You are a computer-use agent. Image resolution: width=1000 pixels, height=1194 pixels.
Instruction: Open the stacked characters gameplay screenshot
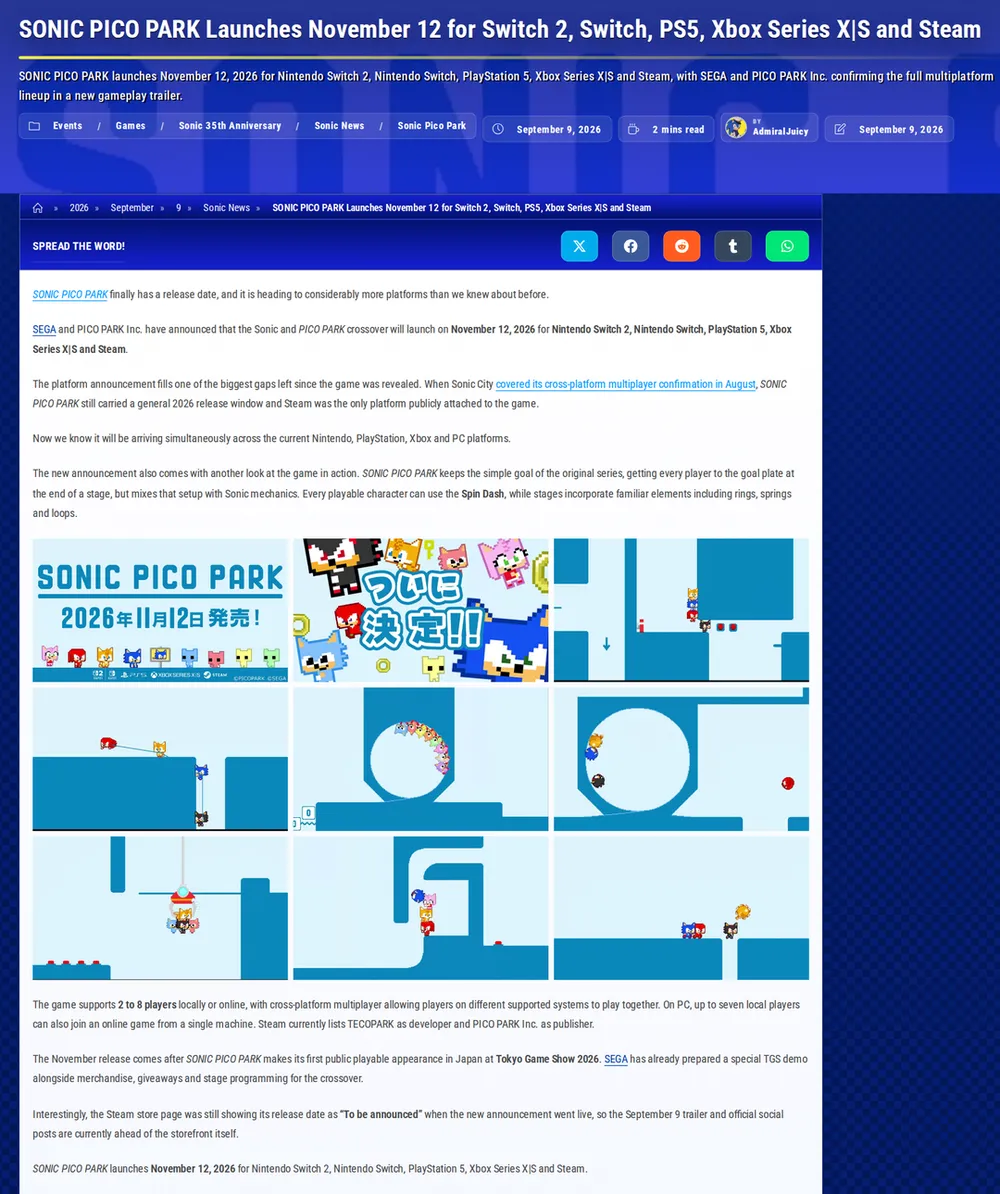[x=420, y=908]
